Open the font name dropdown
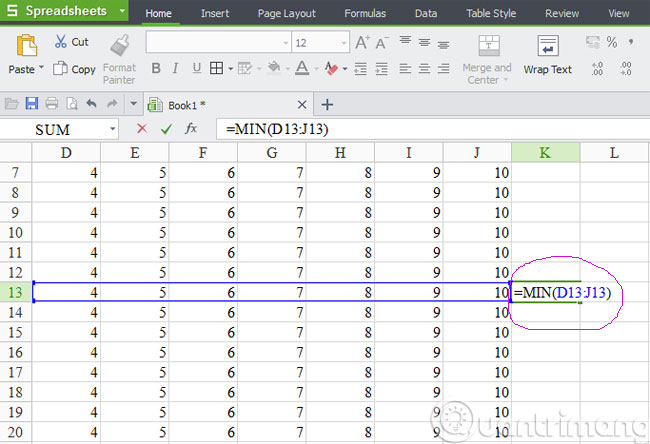This screenshot has width=650, height=444. [x=286, y=43]
